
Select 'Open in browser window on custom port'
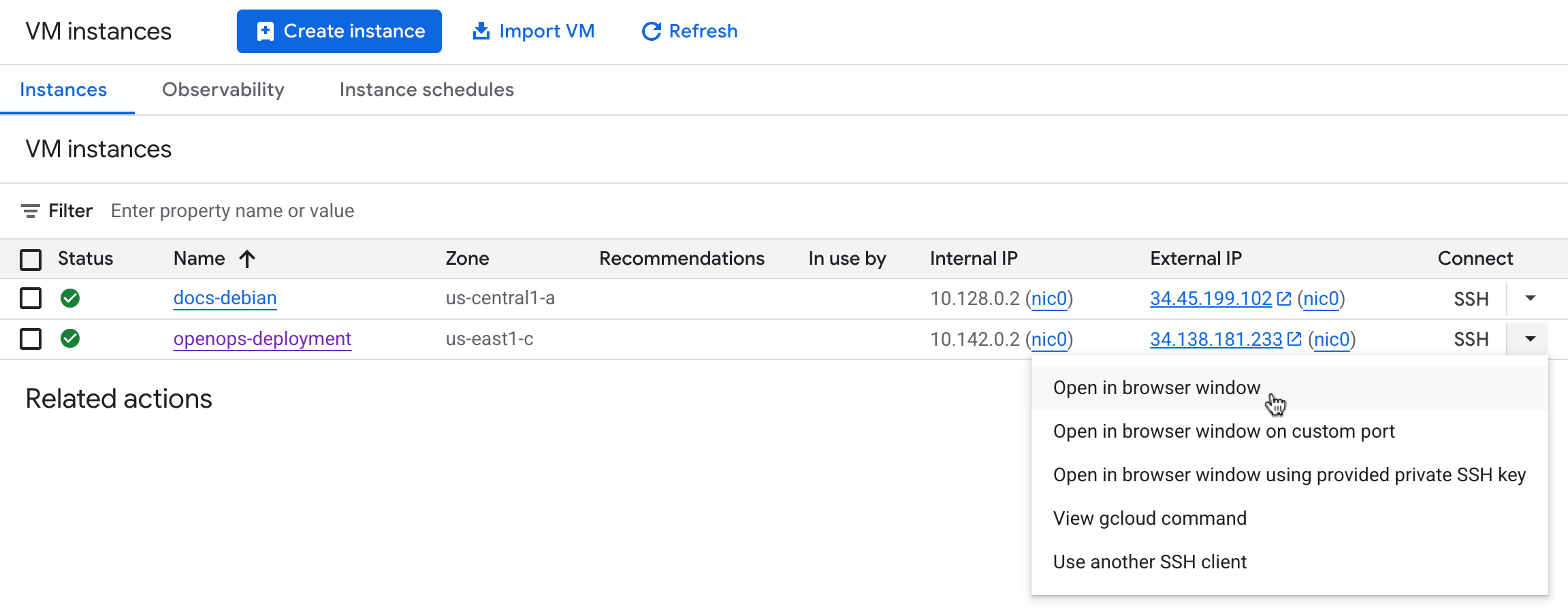(x=1223, y=431)
